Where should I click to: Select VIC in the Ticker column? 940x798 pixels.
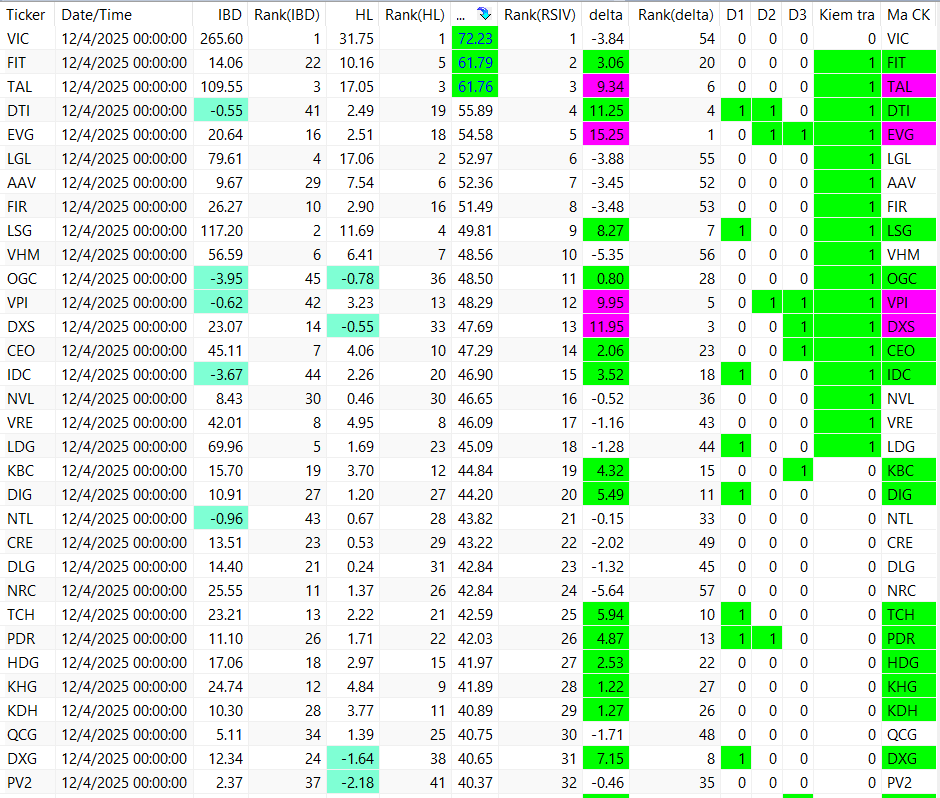coord(18,39)
